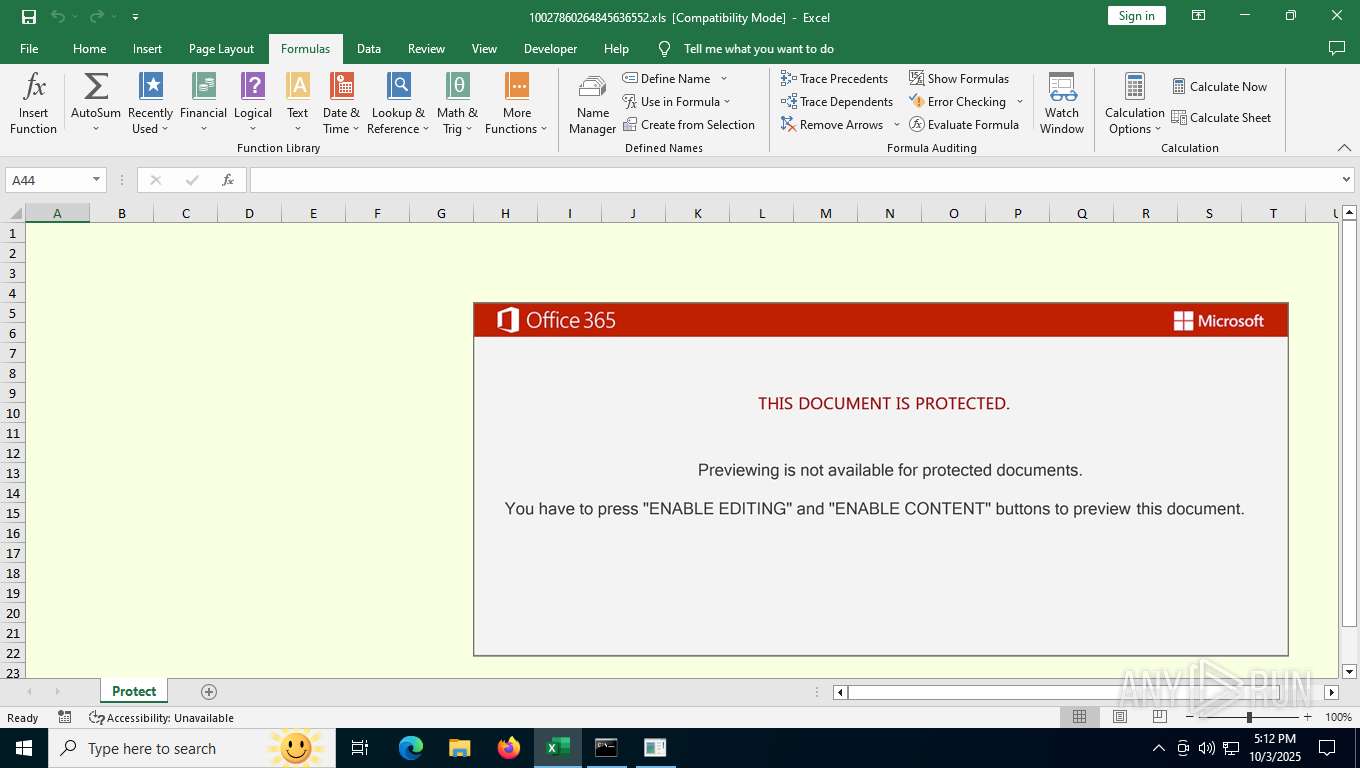Select the Protect sheet tab
The width and height of the screenshot is (1360, 768).
(134, 691)
